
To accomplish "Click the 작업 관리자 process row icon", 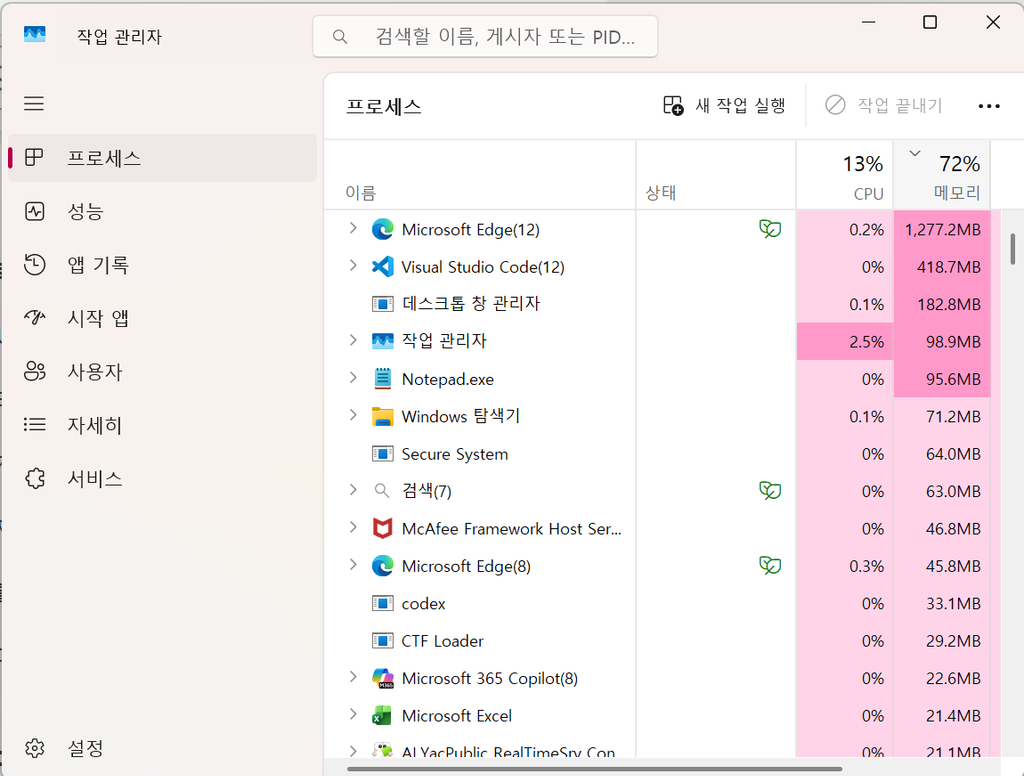I will (x=383, y=341).
